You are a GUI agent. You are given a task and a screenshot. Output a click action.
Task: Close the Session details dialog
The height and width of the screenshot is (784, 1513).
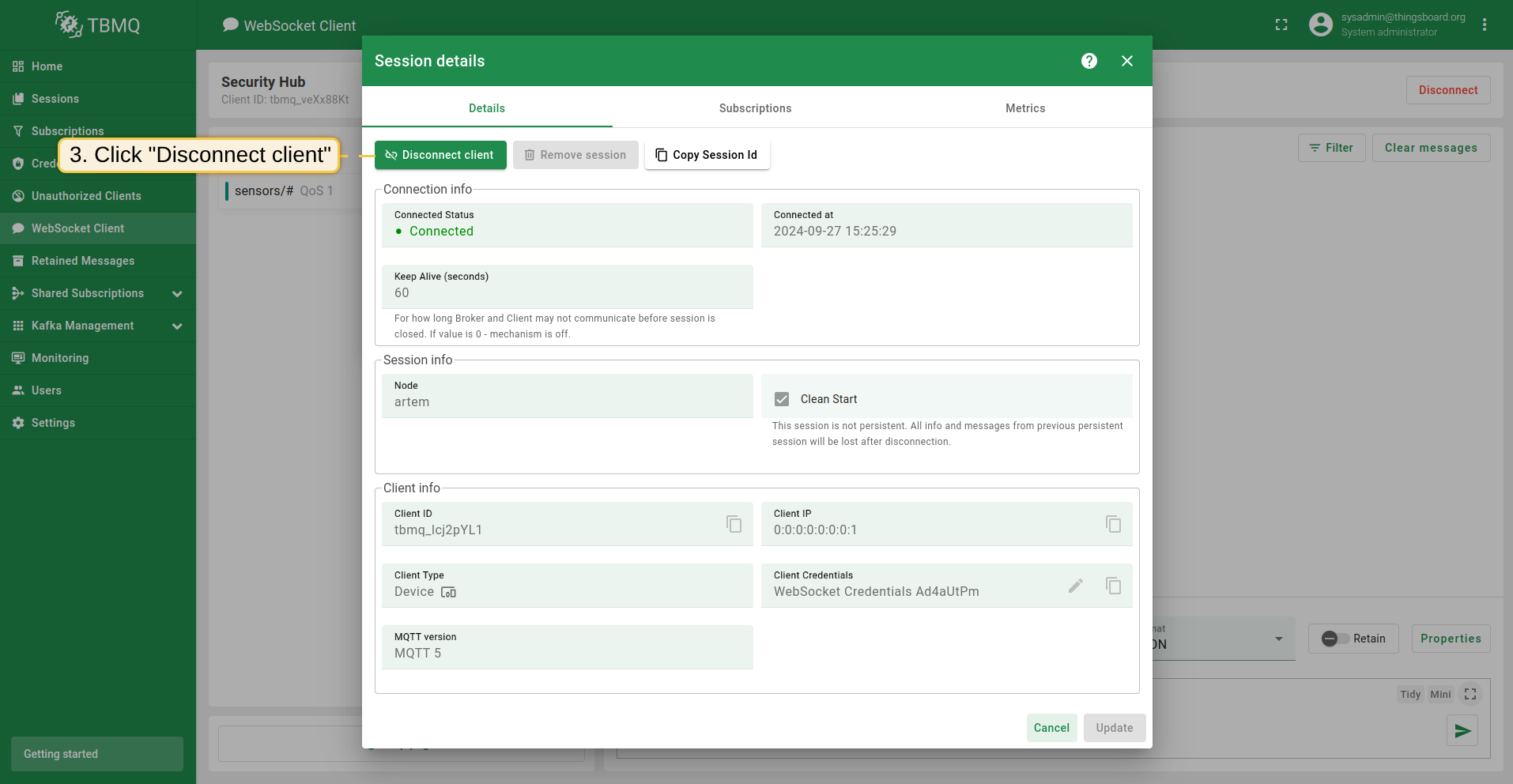point(1126,61)
